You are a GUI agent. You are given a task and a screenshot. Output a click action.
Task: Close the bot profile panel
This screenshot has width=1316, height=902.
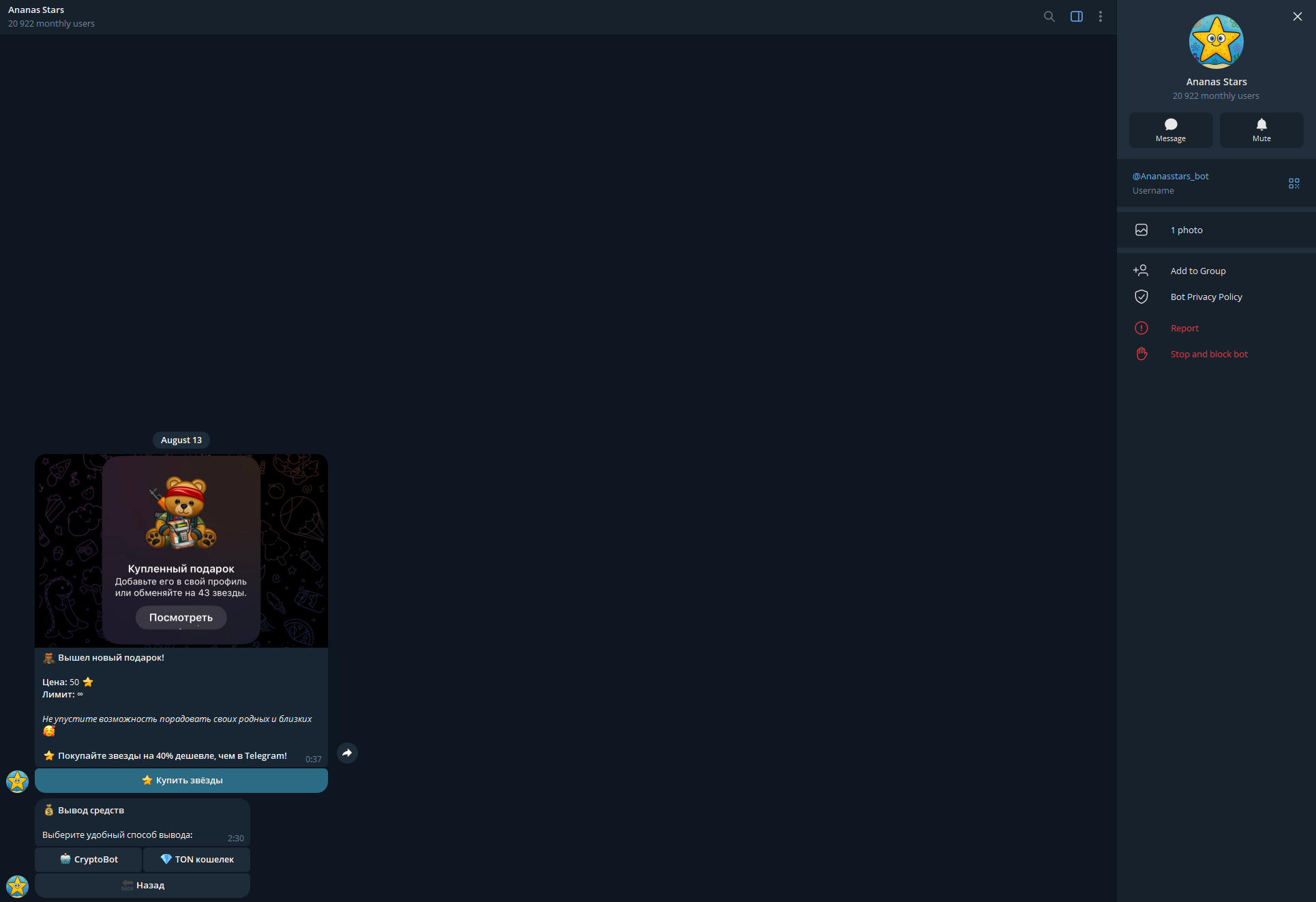tap(1298, 16)
